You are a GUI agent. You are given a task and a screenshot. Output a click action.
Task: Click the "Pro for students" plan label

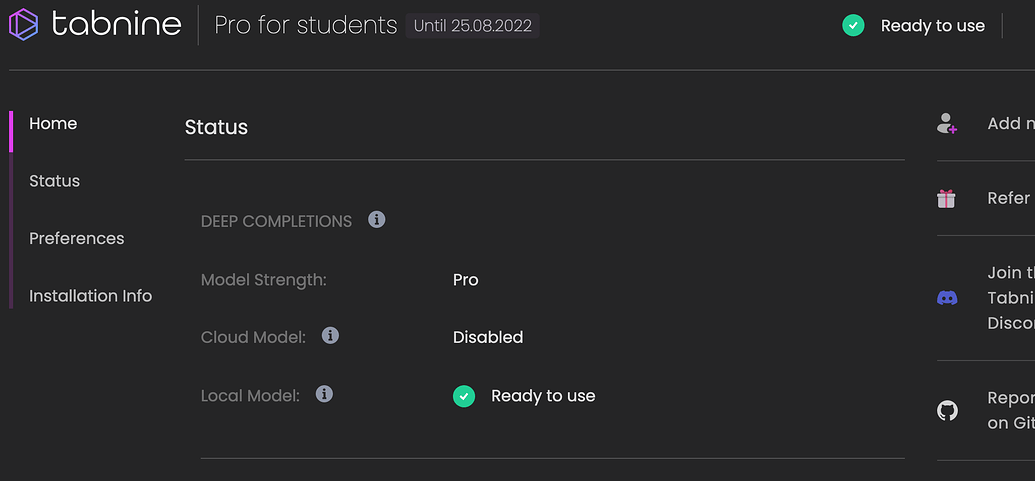[x=306, y=25]
